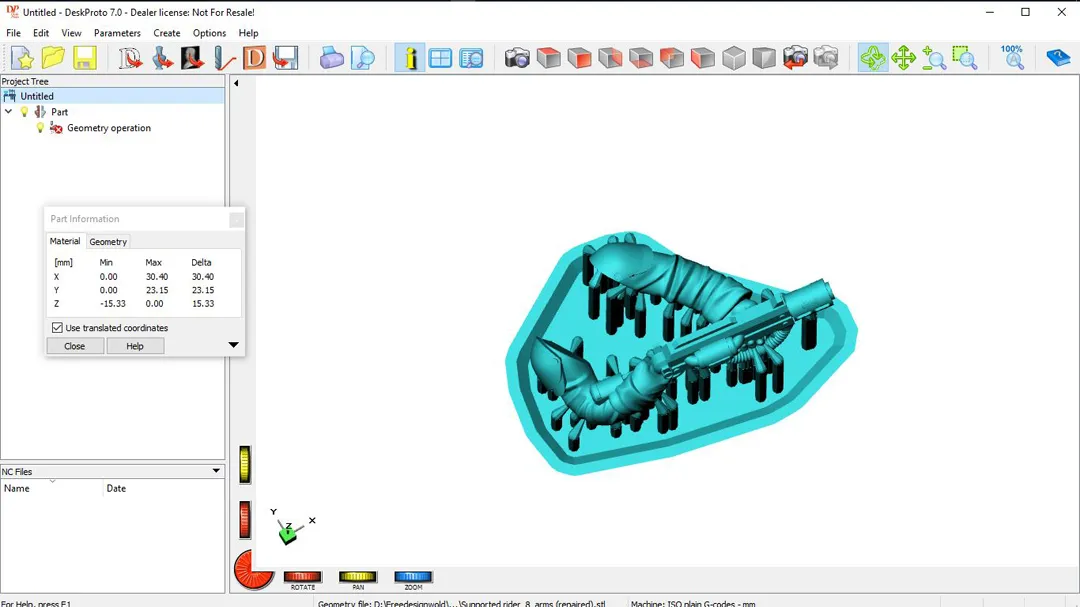Click the Close button in Part Information

pyautogui.click(x=75, y=346)
